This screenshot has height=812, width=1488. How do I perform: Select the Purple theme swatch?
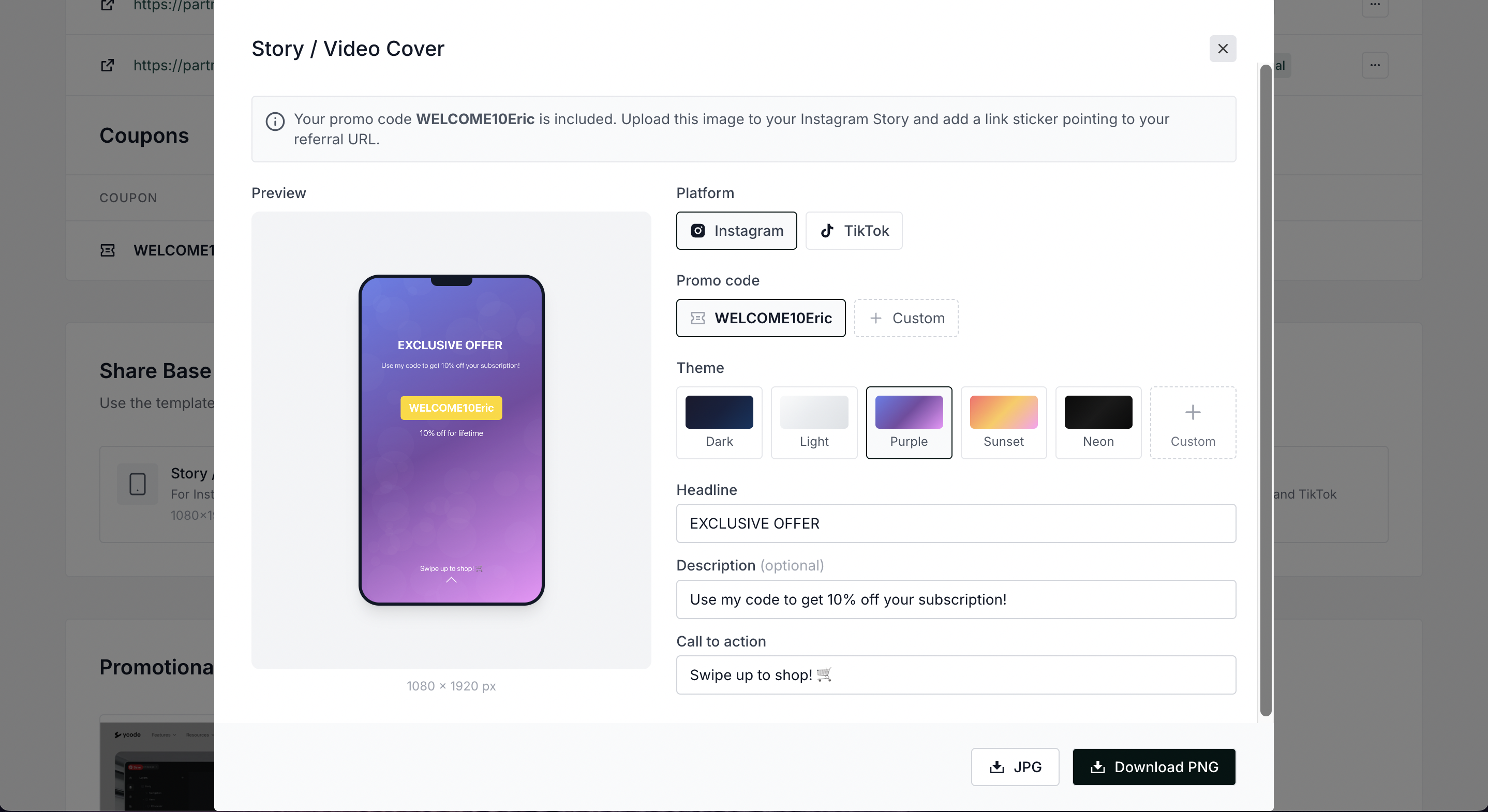point(908,422)
